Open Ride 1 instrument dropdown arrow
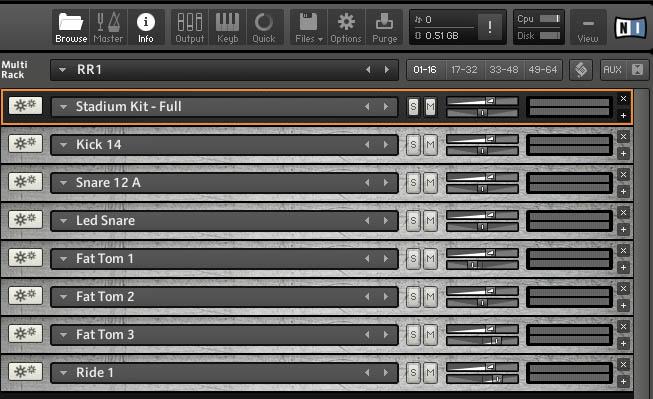The image size is (653, 399). coord(63,373)
